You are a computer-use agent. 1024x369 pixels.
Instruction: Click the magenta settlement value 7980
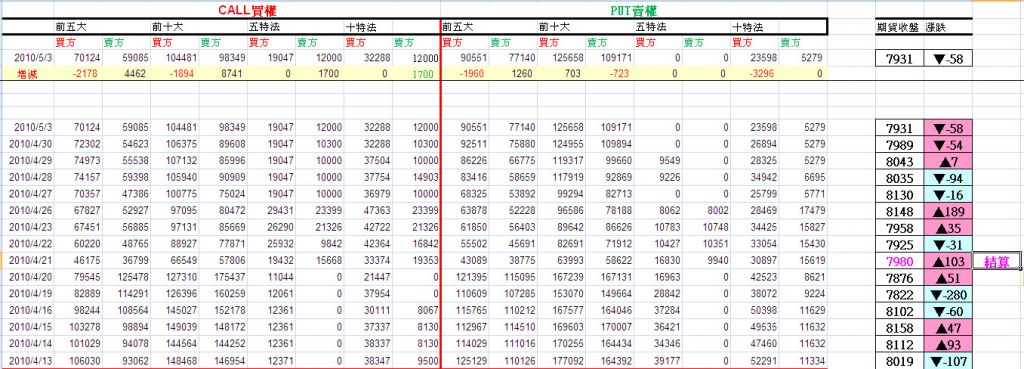click(900, 262)
